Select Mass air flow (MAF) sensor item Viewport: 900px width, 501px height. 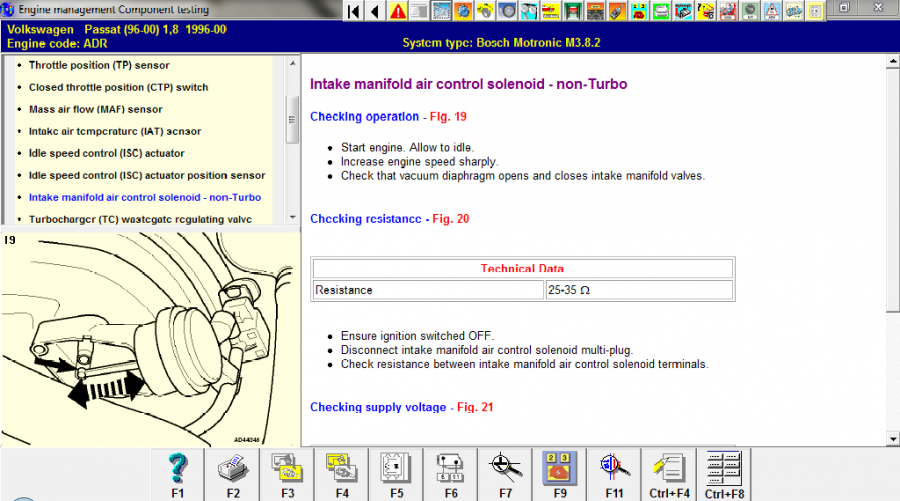click(95, 109)
